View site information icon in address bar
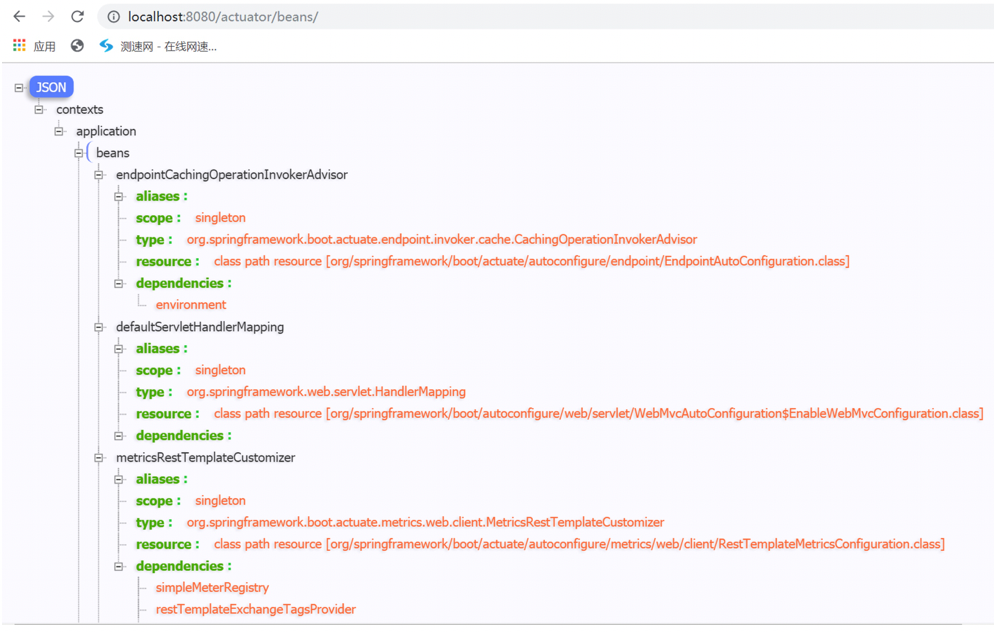Viewport: 994px width, 632px height. click(x=113, y=17)
